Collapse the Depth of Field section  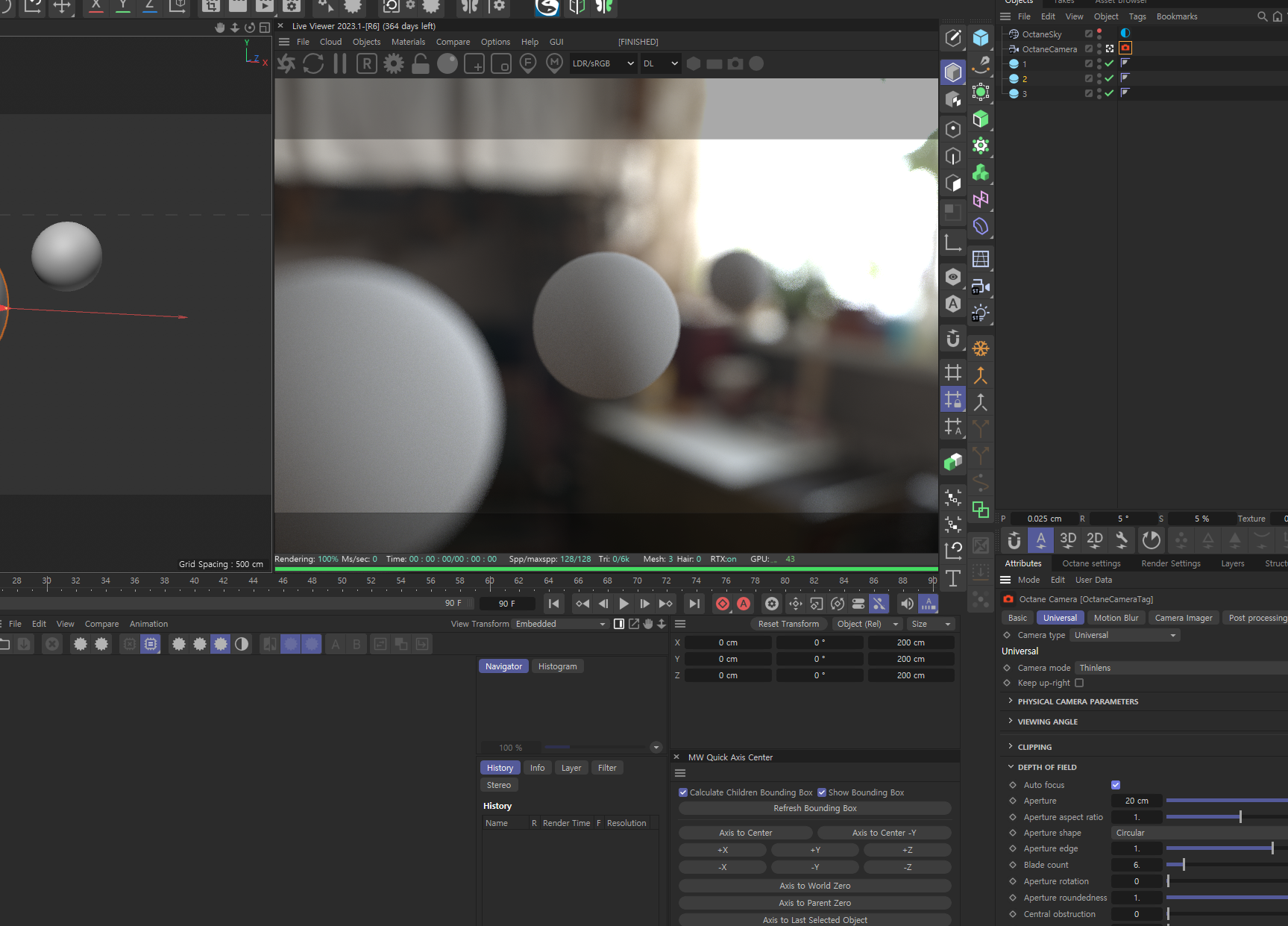[x=1047, y=767]
